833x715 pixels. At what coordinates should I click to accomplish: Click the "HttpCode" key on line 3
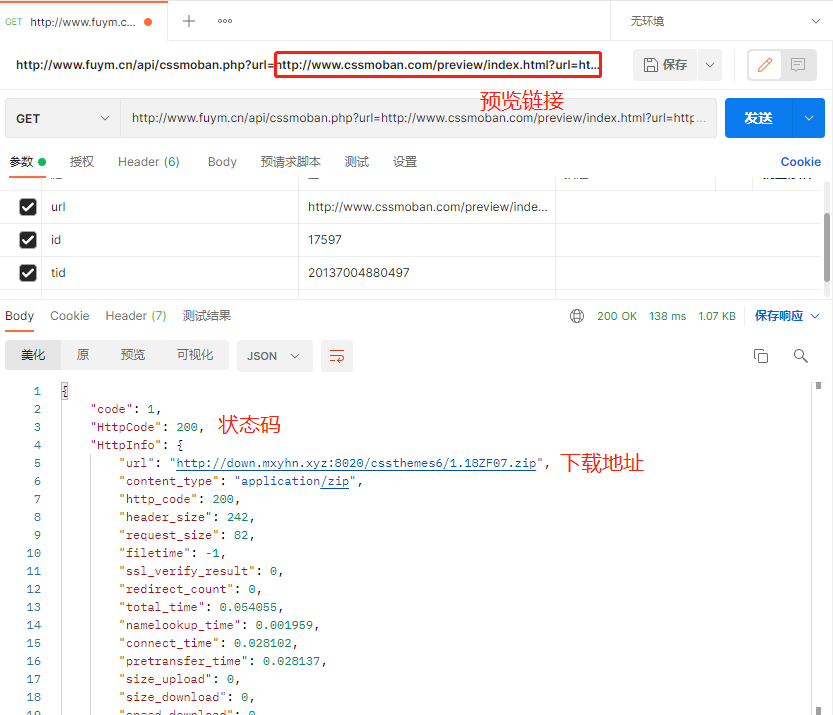tap(125, 427)
